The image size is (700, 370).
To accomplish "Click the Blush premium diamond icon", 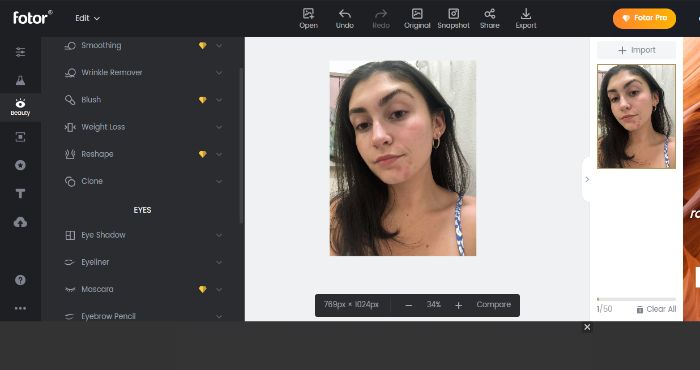I will point(203,100).
